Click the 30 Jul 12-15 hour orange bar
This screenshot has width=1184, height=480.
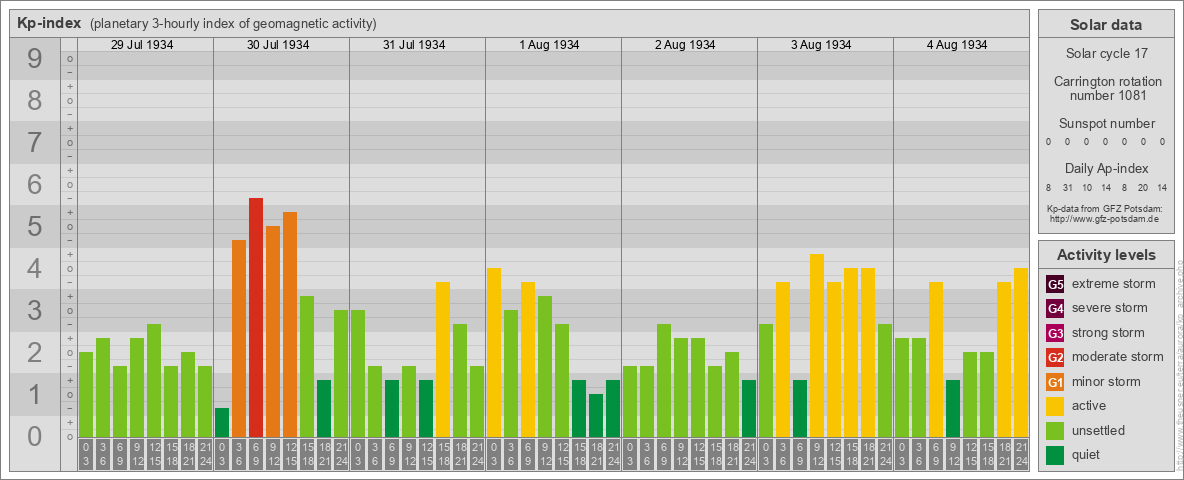point(290,325)
